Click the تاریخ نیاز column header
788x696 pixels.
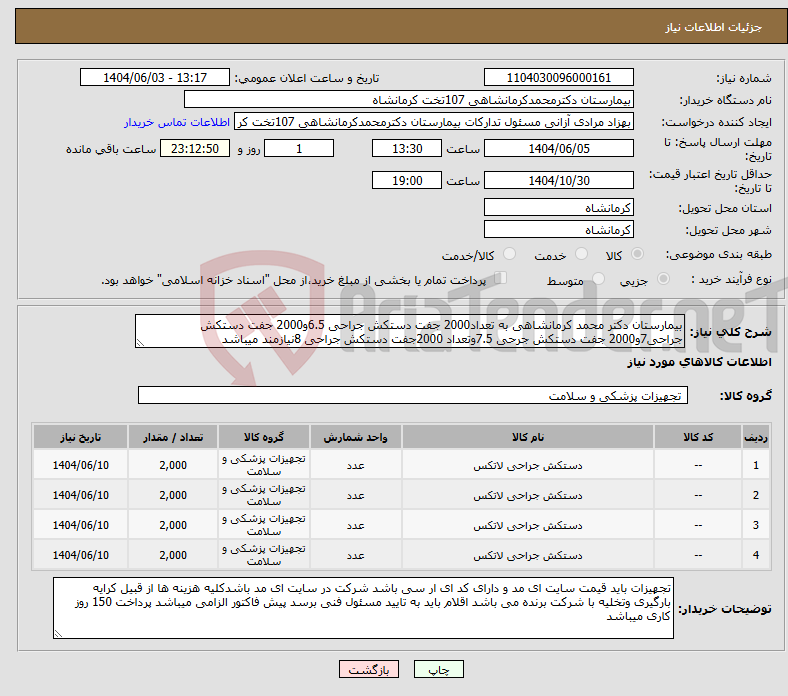pyautogui.click(x=81, y=437)
